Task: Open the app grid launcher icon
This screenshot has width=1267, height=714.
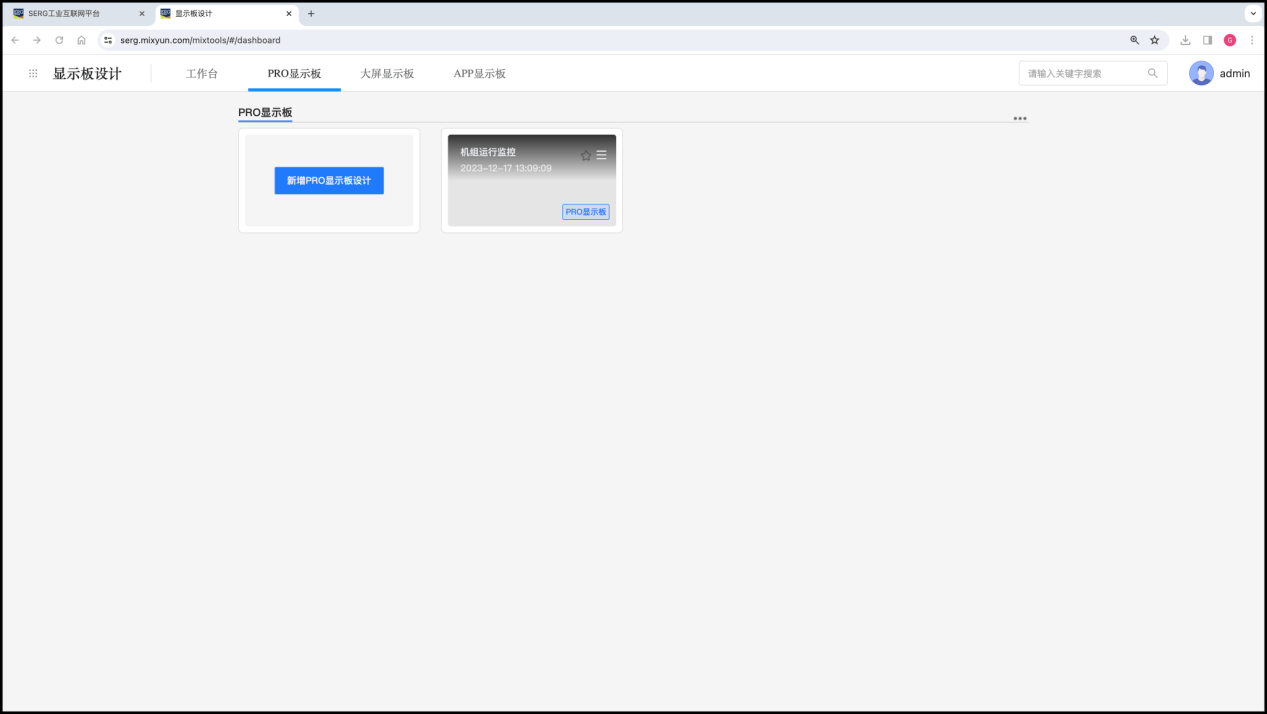Action: 33,74
